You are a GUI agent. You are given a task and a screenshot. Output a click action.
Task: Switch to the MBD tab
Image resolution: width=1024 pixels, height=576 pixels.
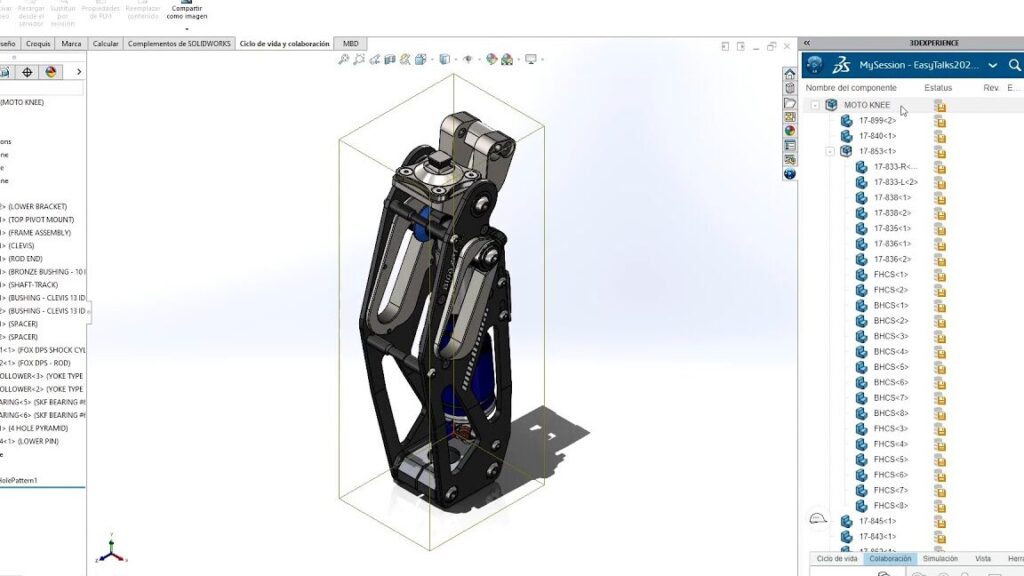351,44
